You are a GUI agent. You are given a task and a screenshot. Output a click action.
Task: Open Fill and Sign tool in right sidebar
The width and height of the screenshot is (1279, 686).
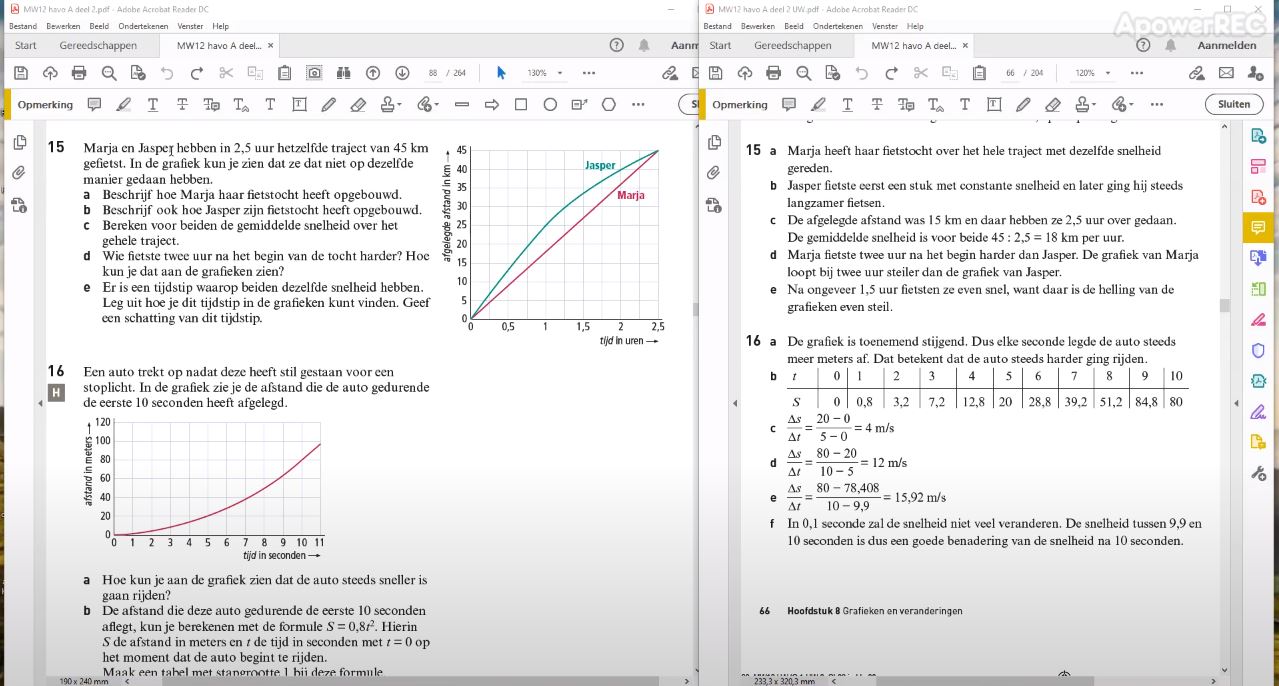coord(1258,411)
